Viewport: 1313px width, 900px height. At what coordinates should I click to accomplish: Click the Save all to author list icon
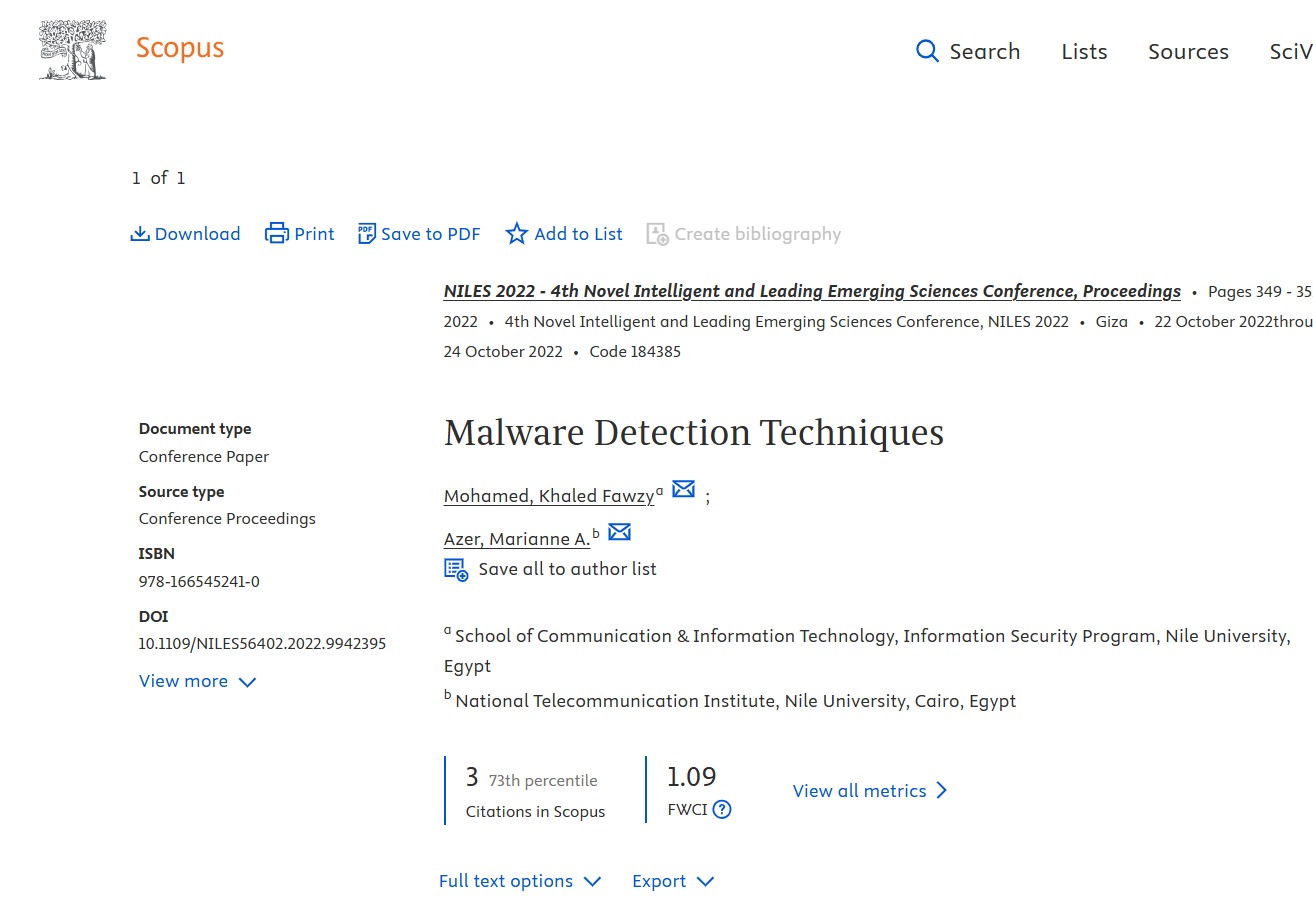pyautogui.click(x=456, y=569)
